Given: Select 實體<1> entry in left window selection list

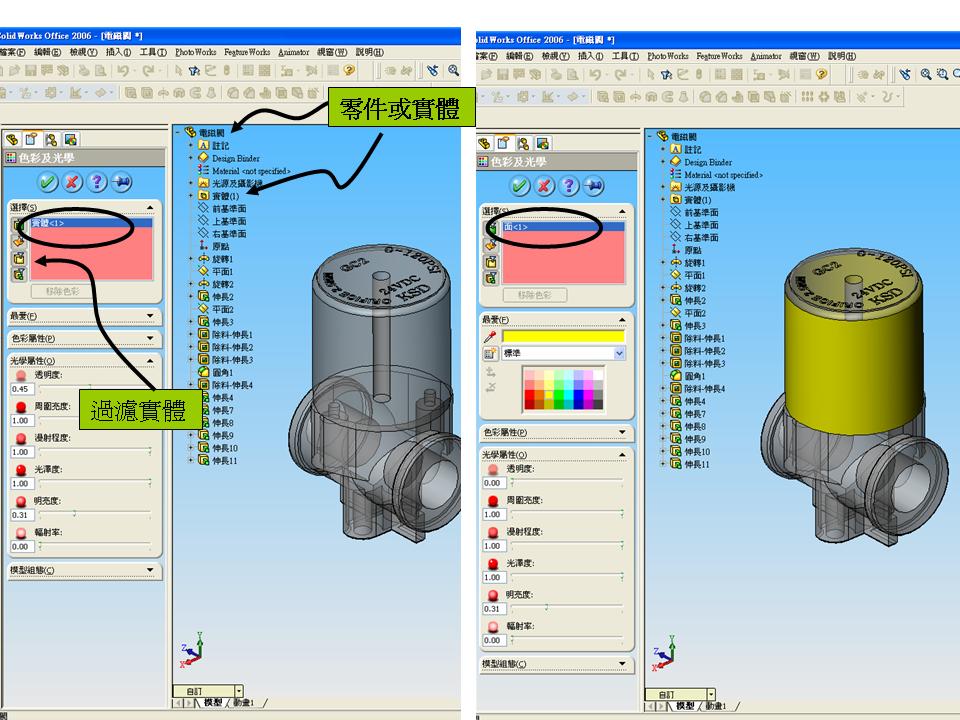Looking at the screenshot, I should pos(91,223).
